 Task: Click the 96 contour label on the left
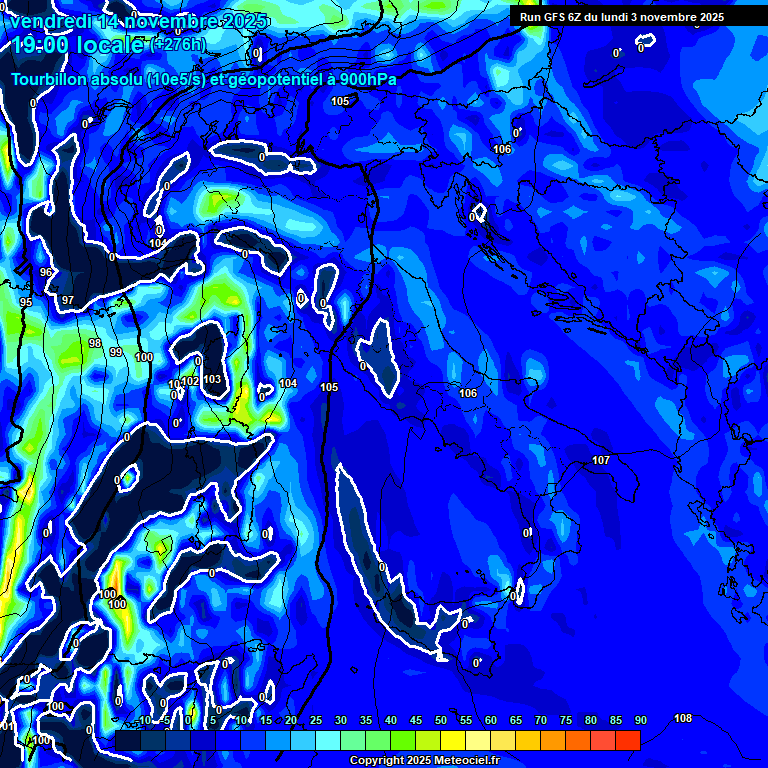pyautogui.click(x=46, y=272)
